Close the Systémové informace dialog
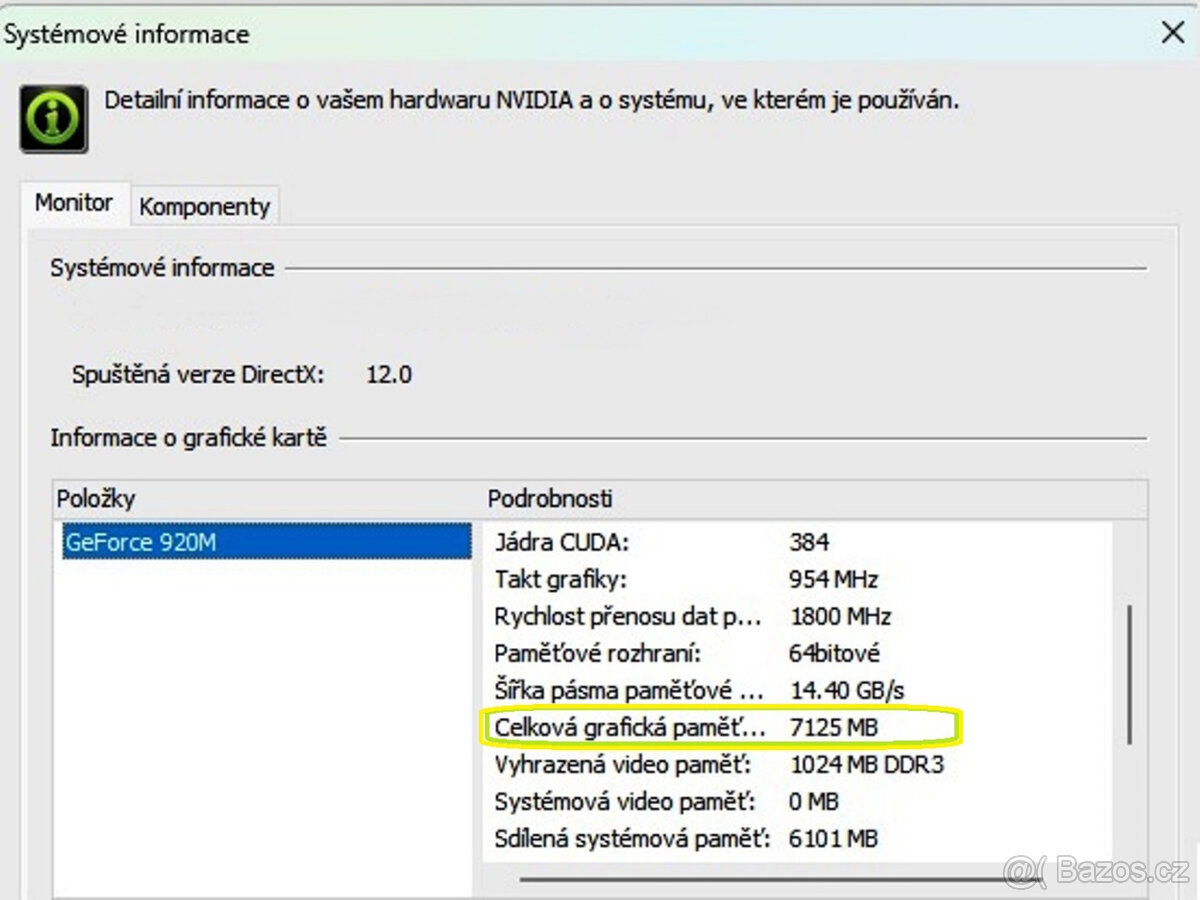This screenshot has width=1200, height=900. (x=1171, y=32)
